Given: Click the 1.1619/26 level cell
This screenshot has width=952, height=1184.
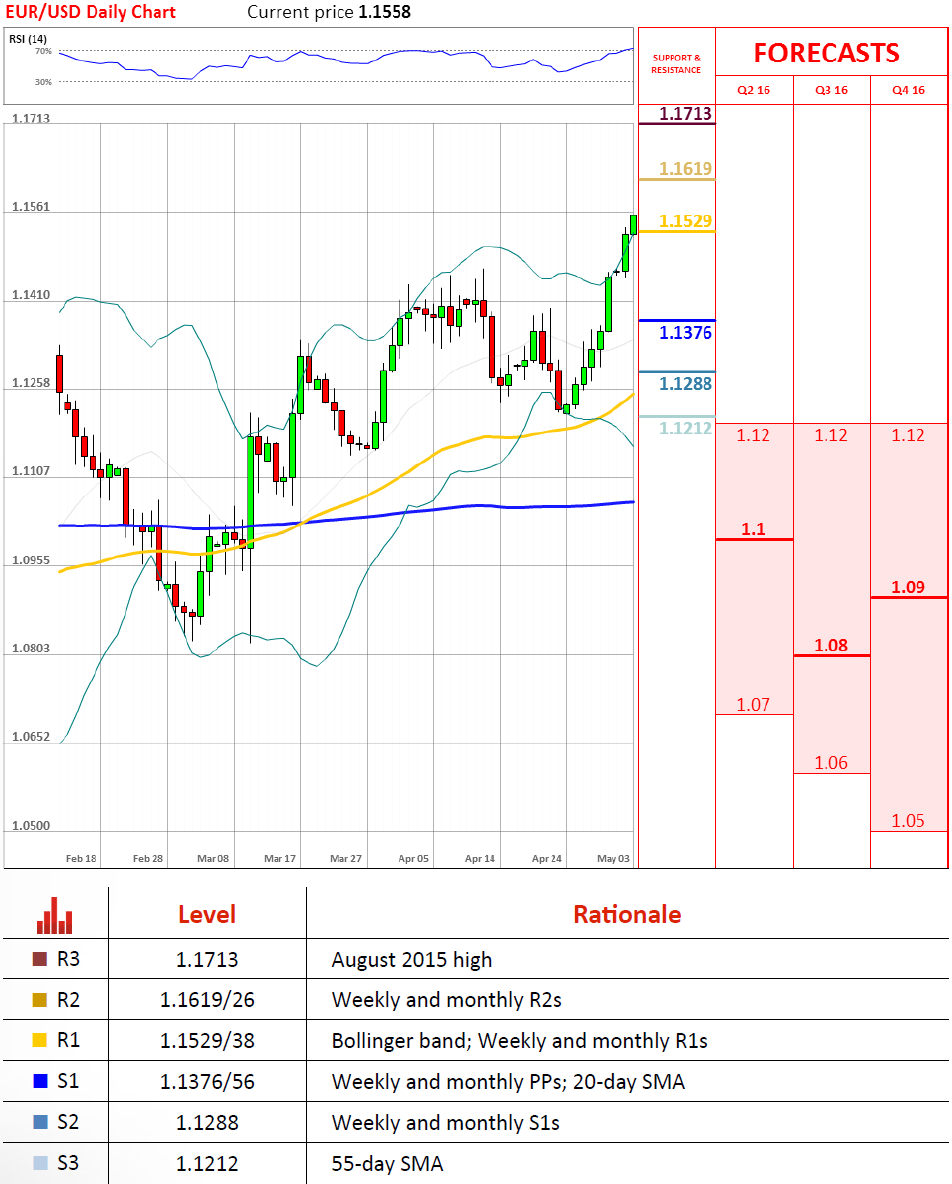Looking at the screenshot, I should pos(207,1000).
